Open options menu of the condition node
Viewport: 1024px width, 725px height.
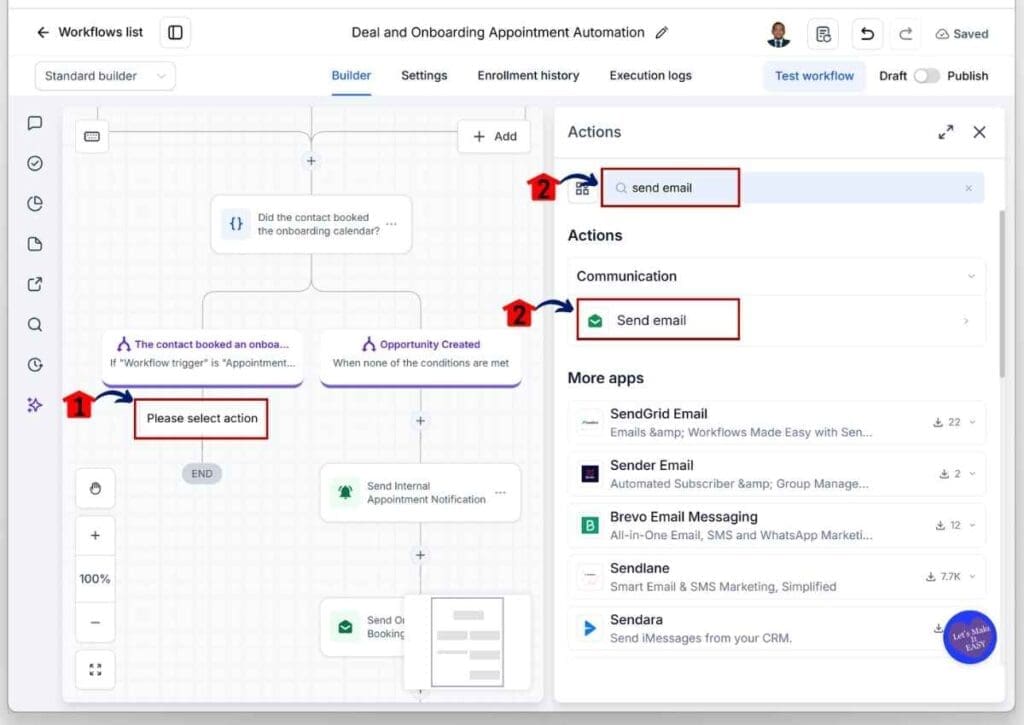(x=392, y=224)
